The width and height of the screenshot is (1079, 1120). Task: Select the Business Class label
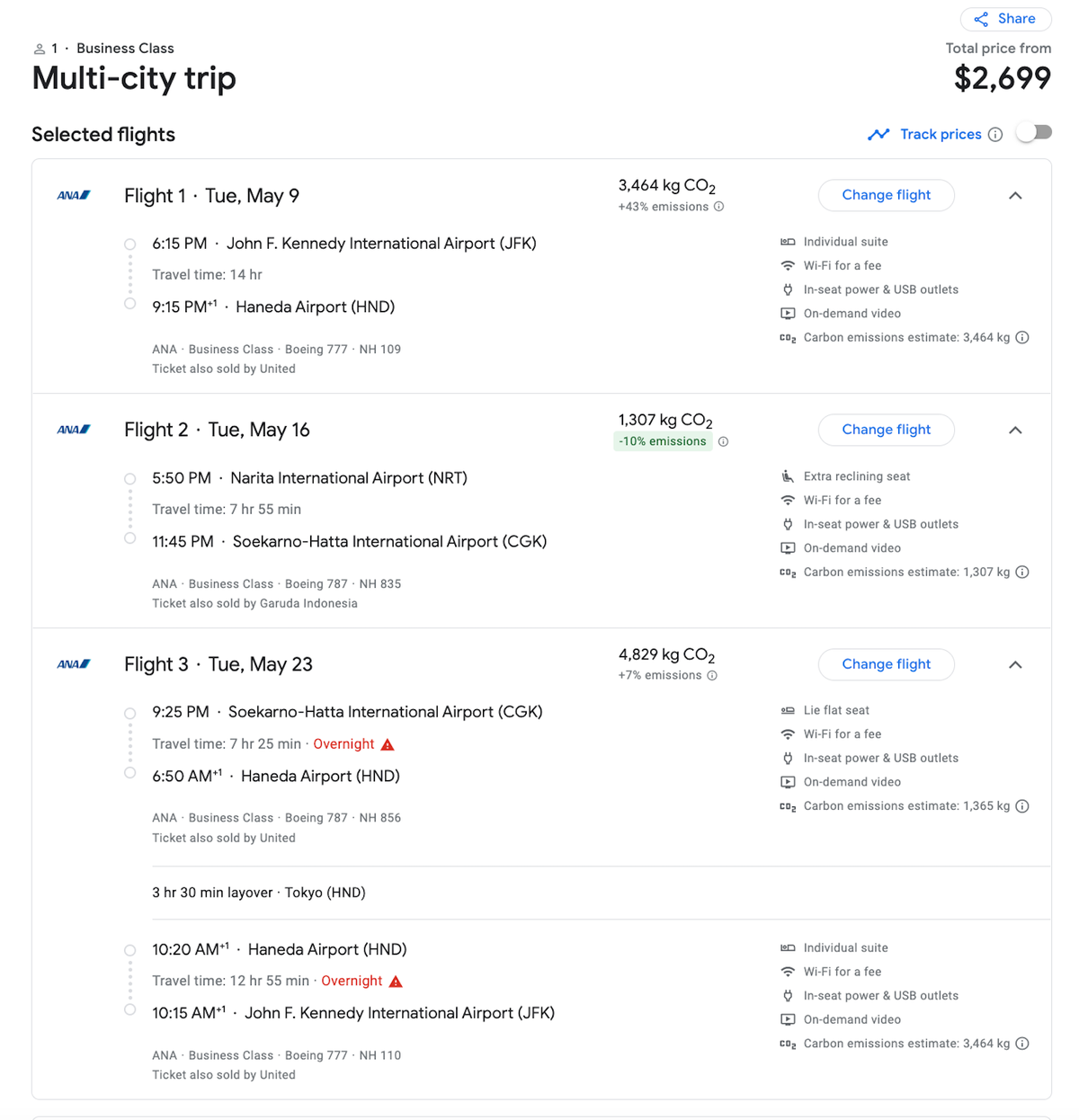click(125, 48)
